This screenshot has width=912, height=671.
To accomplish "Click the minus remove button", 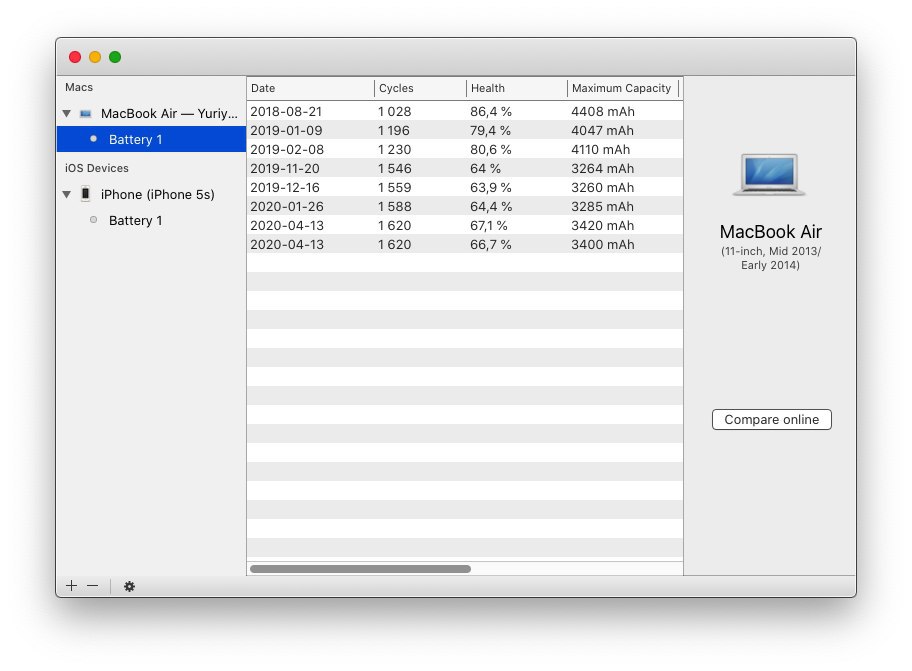I will [92, 586].
